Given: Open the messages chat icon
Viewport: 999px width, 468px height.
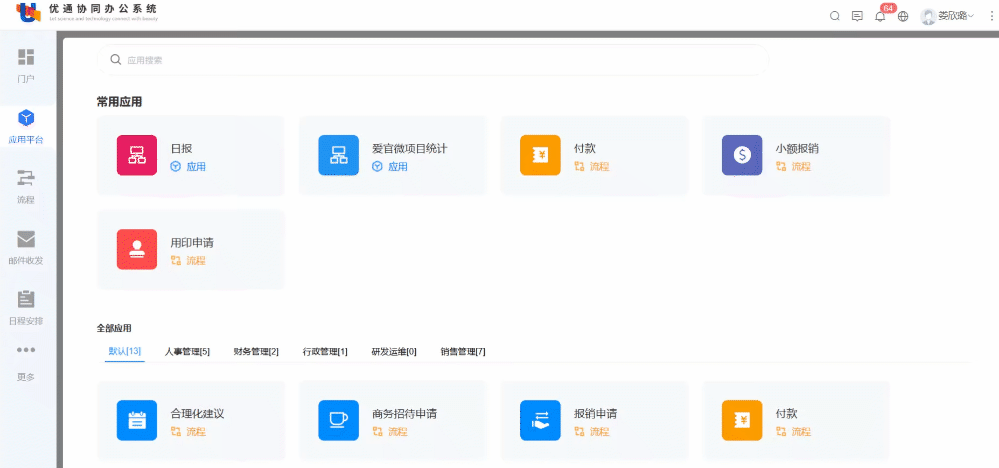Looking at the screenshot, I should (857, 16).
